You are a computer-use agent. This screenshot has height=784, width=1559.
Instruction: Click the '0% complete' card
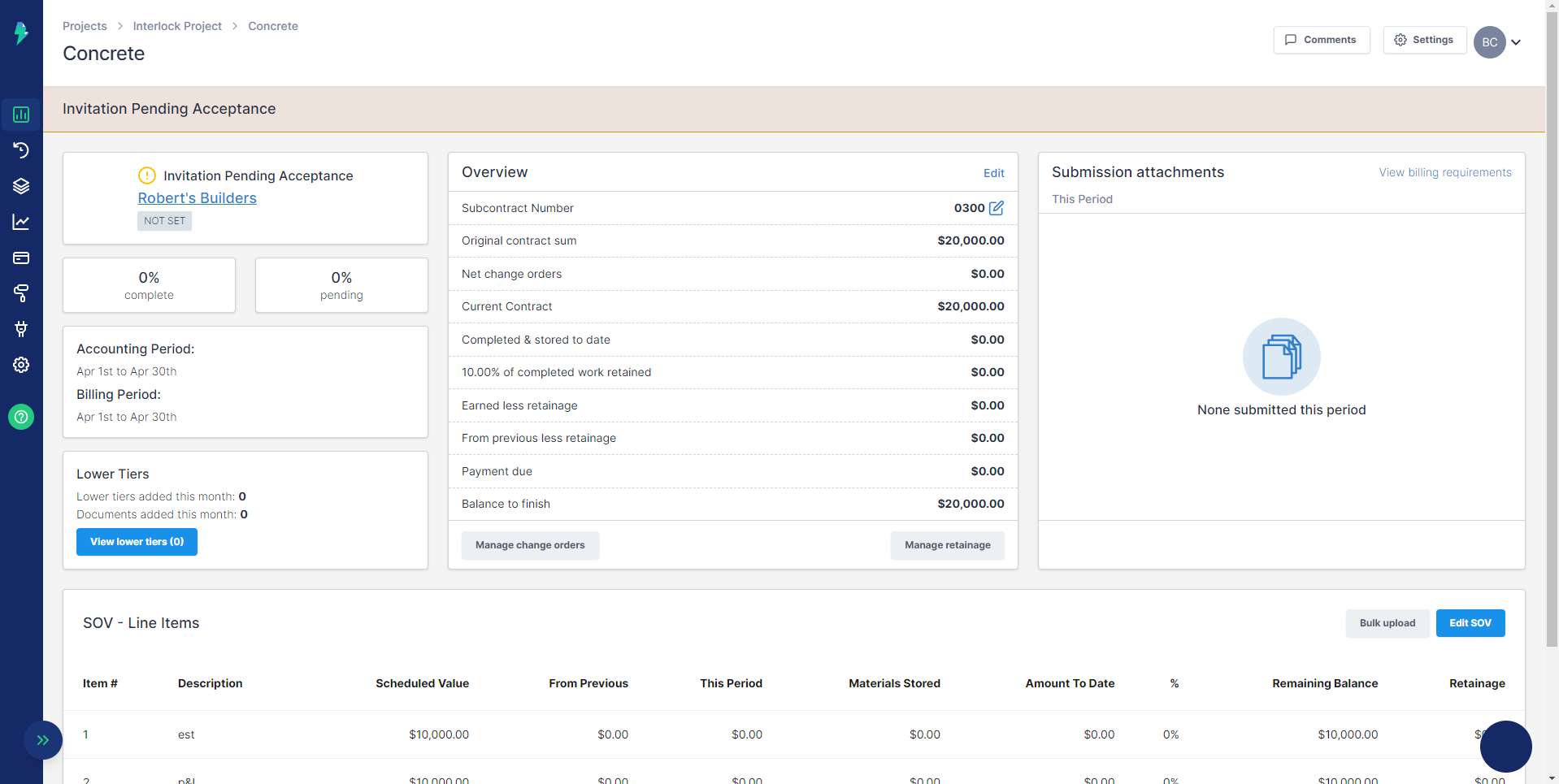(x=149, y=285)
